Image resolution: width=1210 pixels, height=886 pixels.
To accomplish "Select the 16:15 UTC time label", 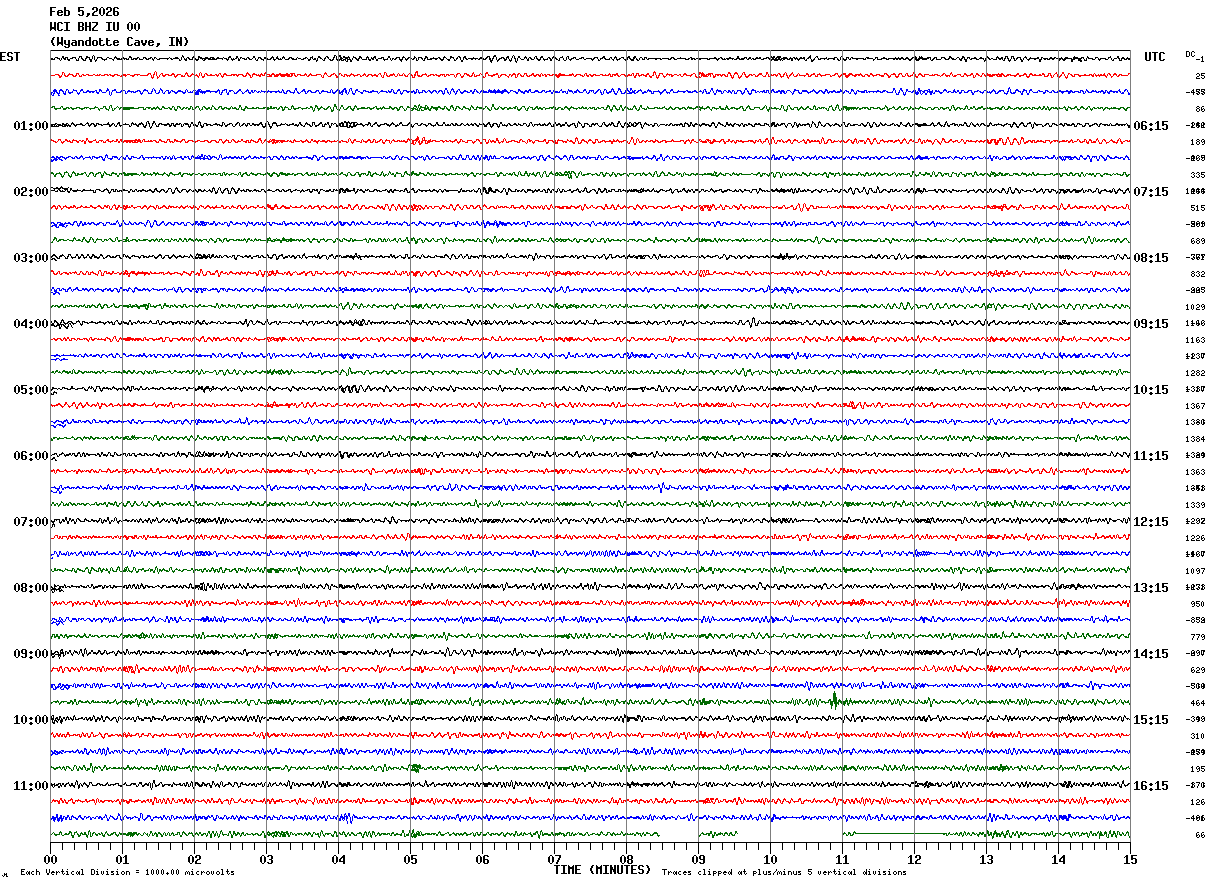I will tap(1150, 786).
